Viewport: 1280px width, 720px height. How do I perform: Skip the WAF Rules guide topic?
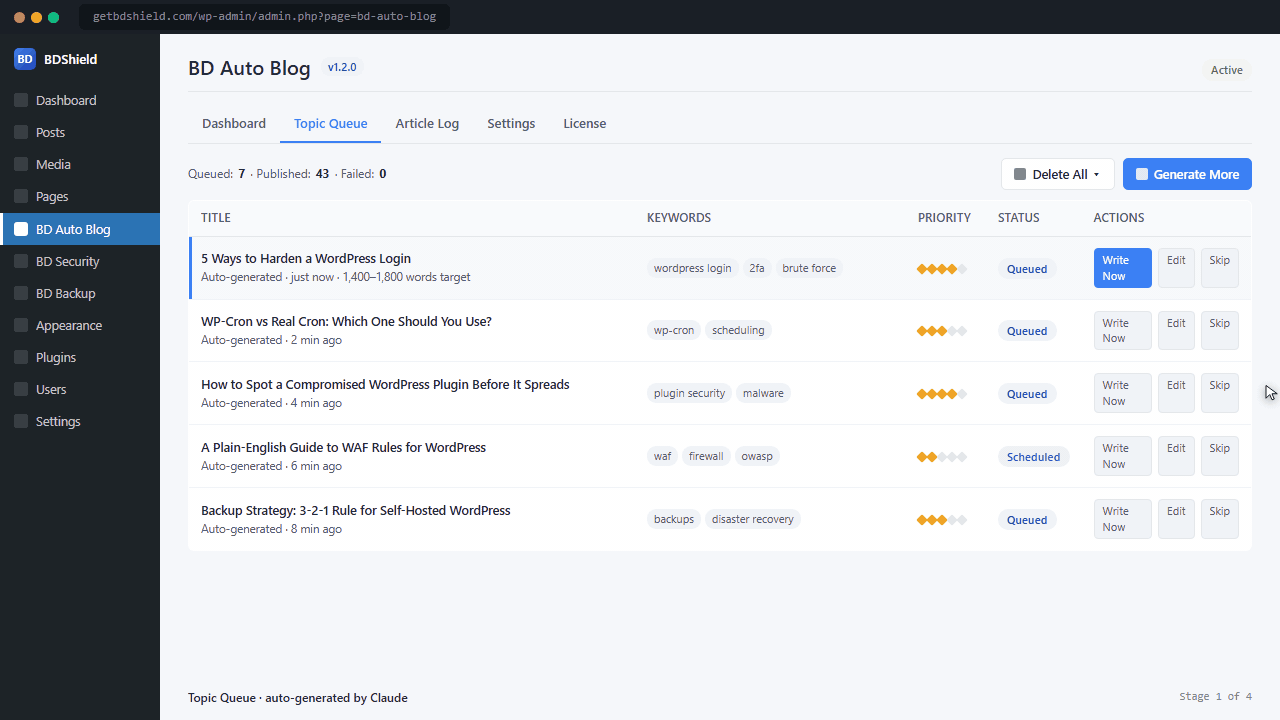coord(1220,456)
